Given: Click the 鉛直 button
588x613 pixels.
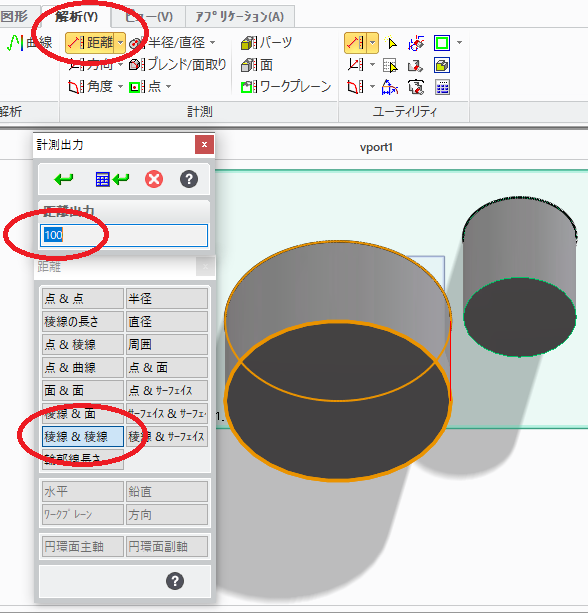Looking at the screenshot, I should 167,491.
